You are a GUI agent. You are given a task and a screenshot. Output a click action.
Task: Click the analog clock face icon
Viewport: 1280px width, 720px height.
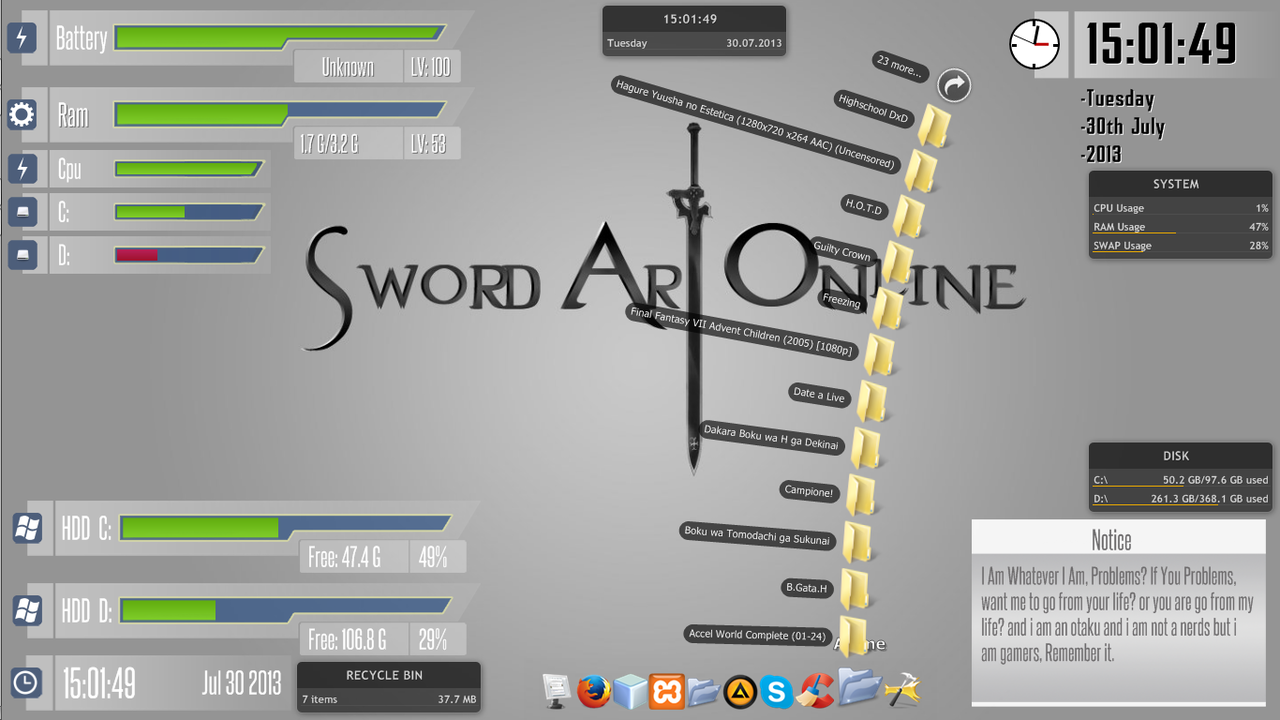pos(1034,45)
